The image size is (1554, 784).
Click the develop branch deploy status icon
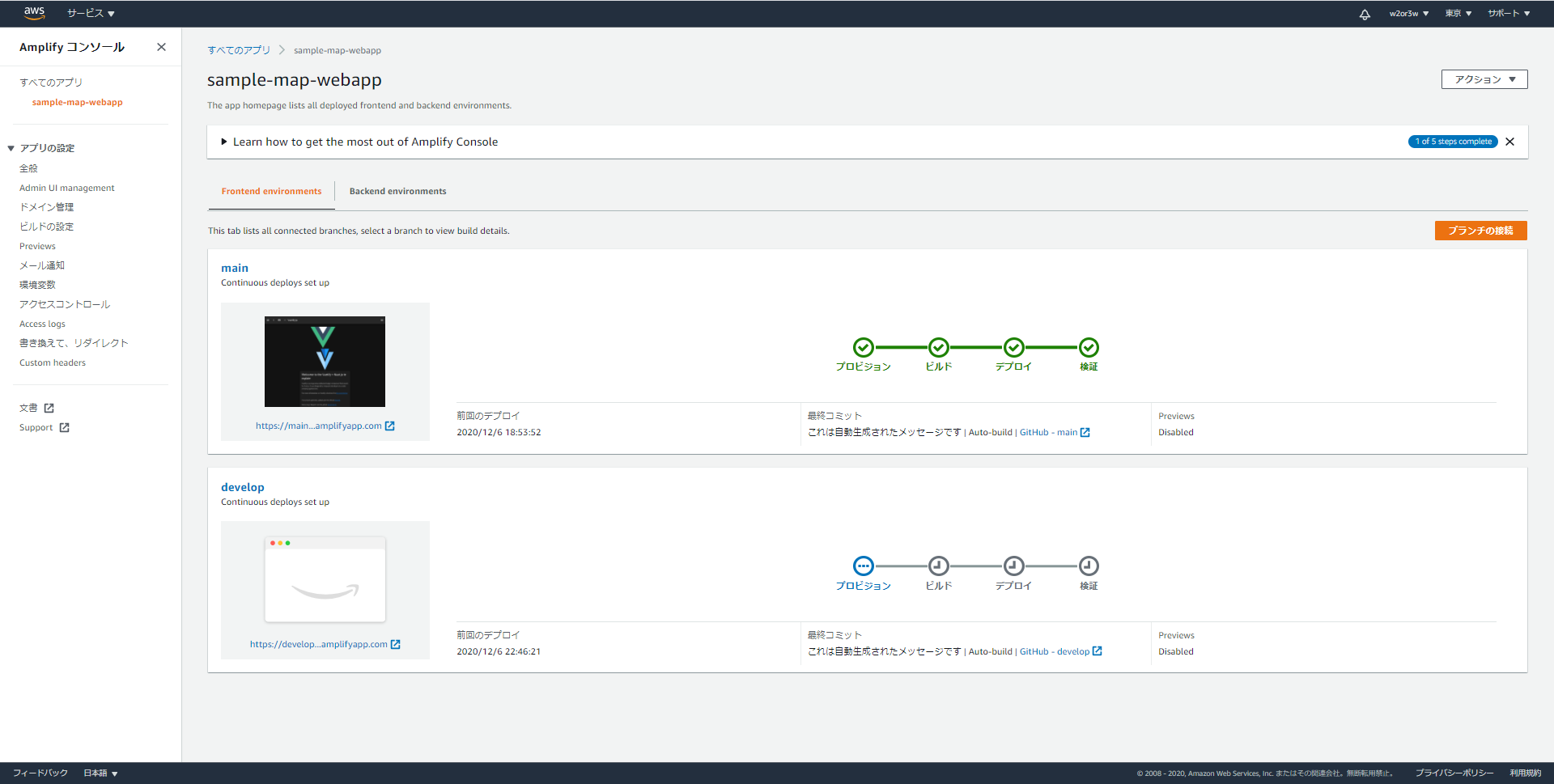click(1013, 566)
